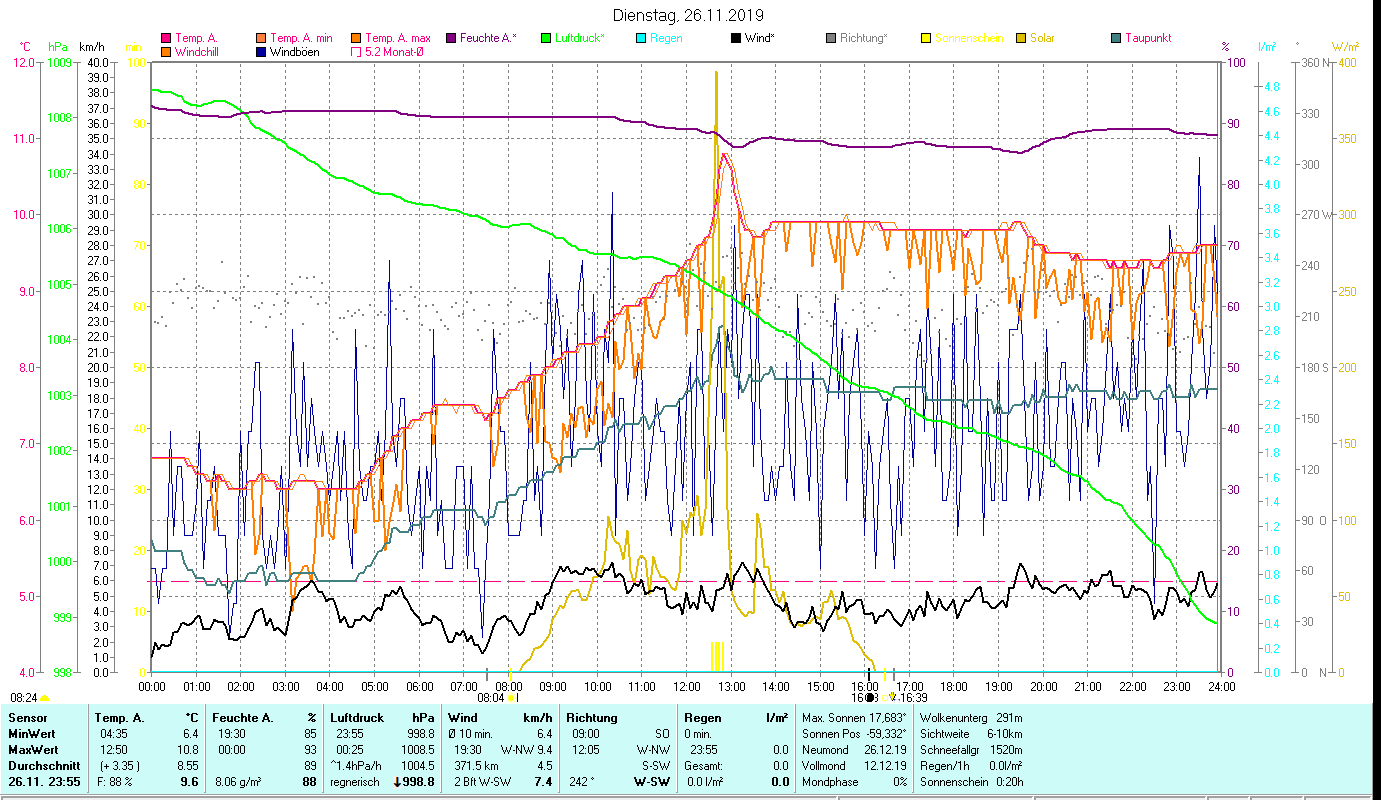1381x800 pixels.
Task: Click the Solar legend color square
Action: pyautogui.click(x=1021, y=39)
